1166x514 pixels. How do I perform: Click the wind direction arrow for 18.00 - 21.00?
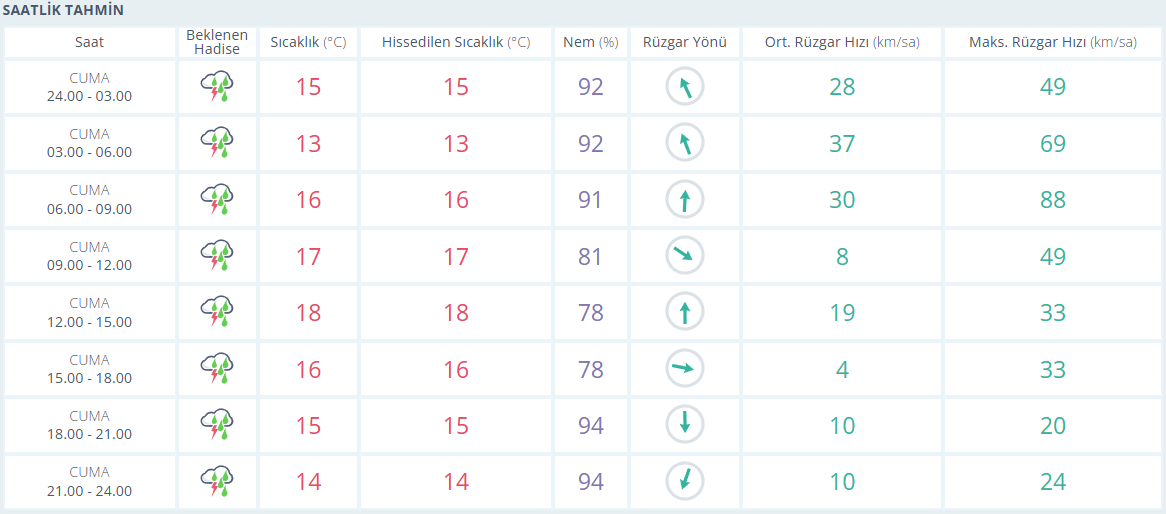click(685, 425)
